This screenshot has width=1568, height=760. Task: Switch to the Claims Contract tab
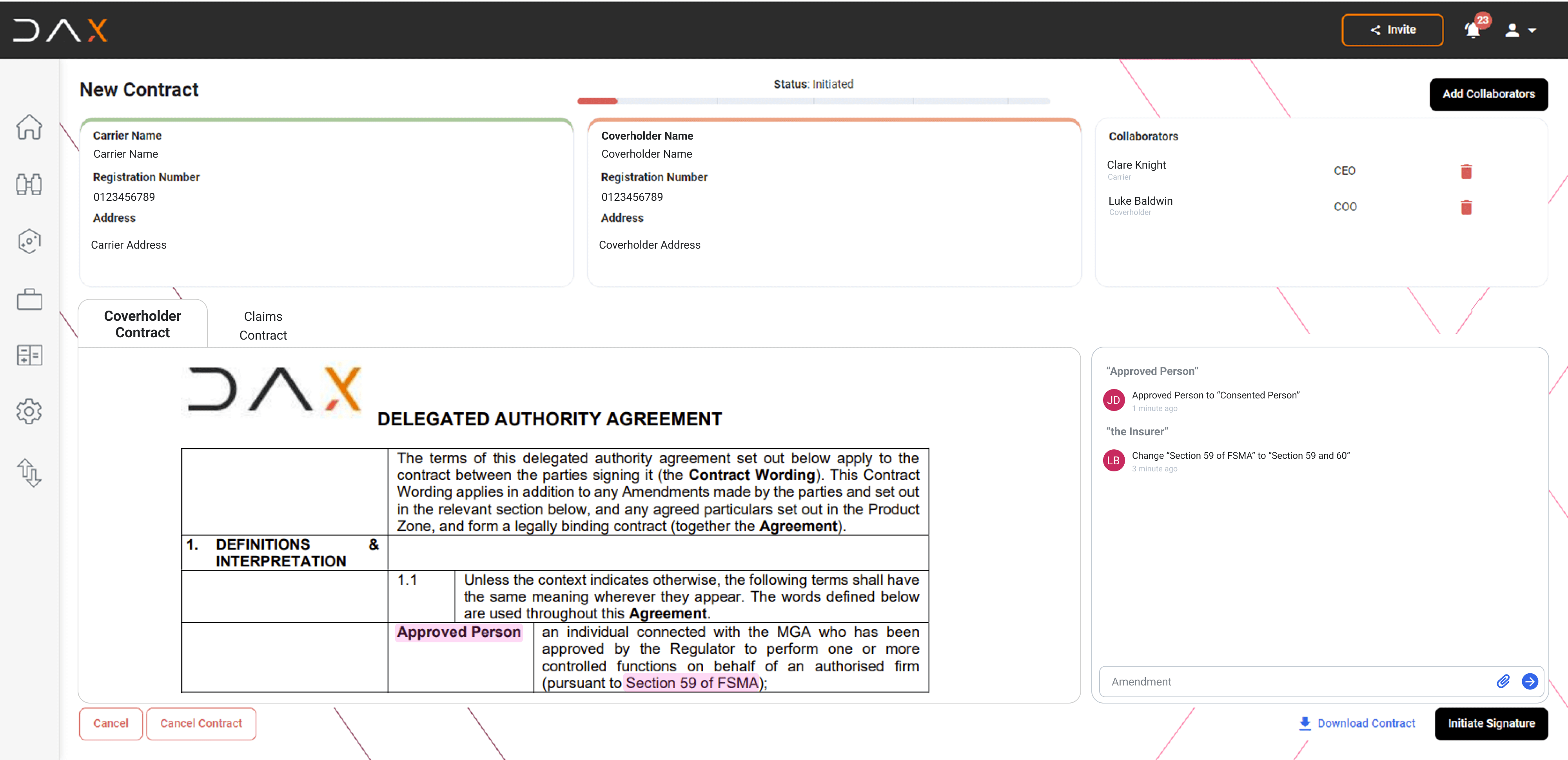[263, 324]
